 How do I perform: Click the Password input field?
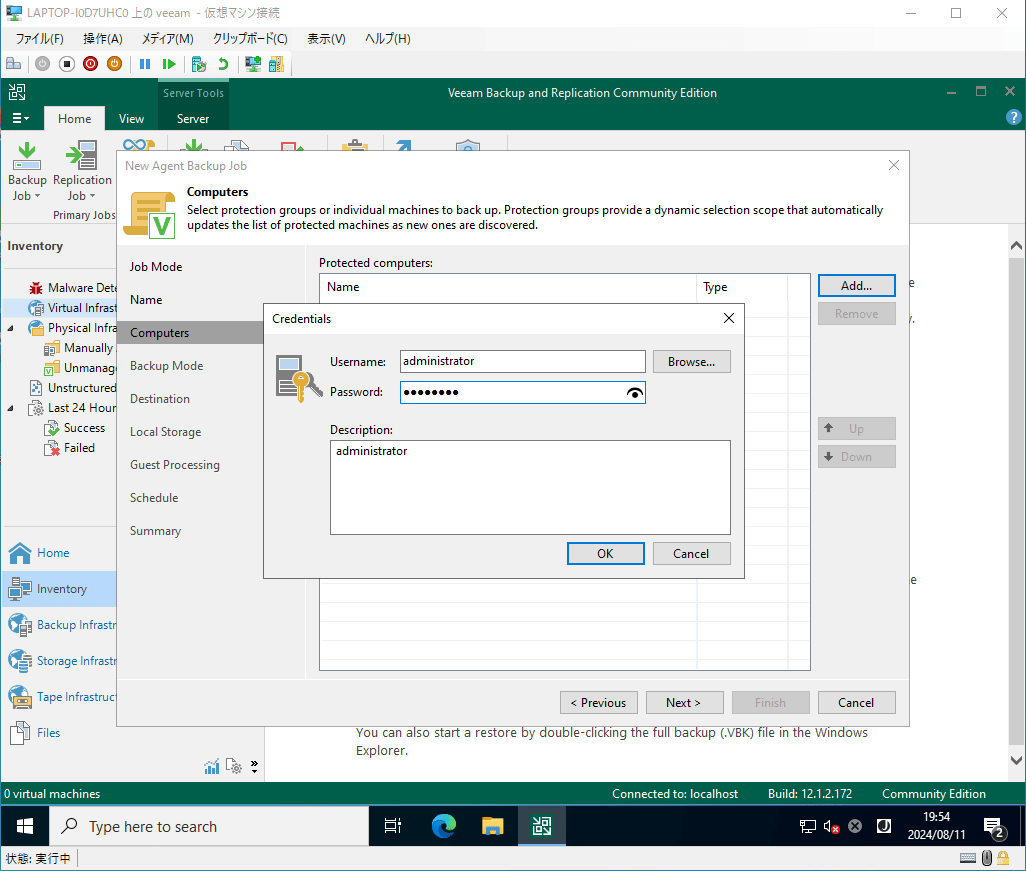point(522,393)
